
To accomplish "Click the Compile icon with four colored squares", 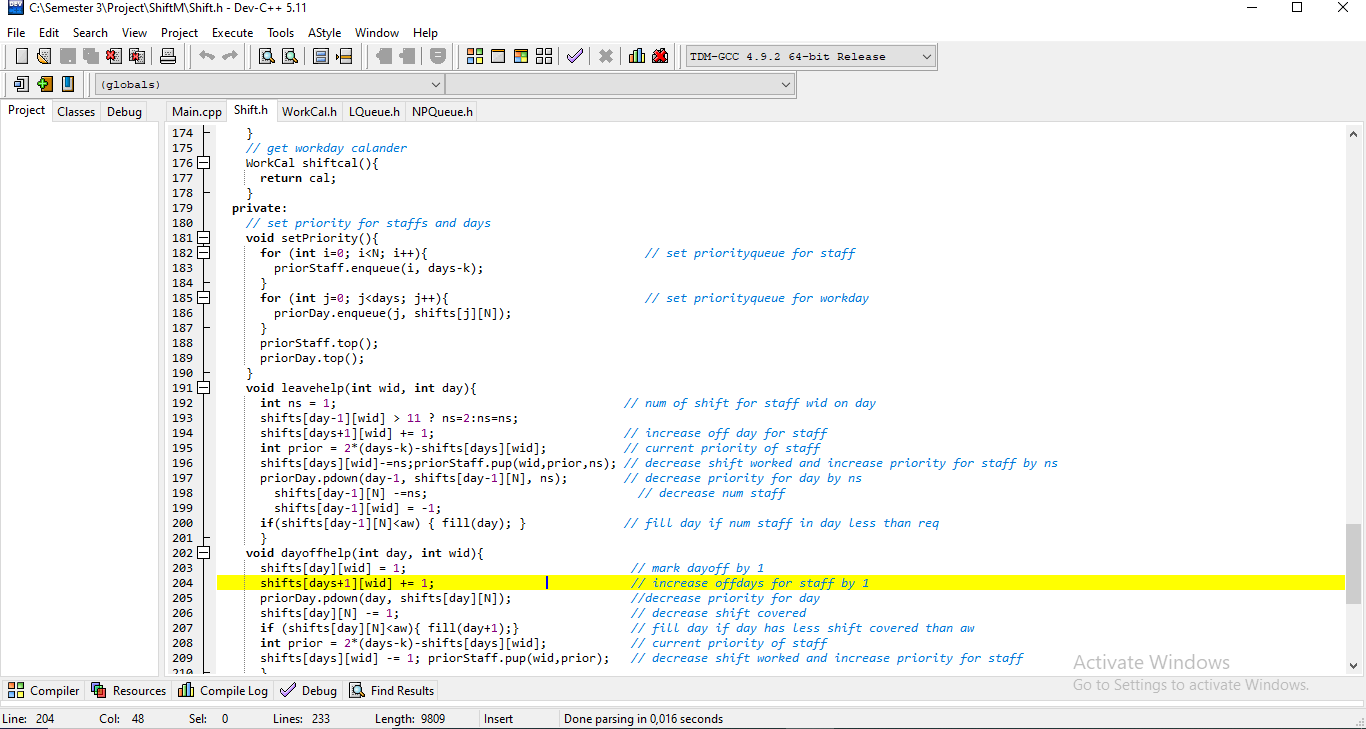I will [475, 57].
